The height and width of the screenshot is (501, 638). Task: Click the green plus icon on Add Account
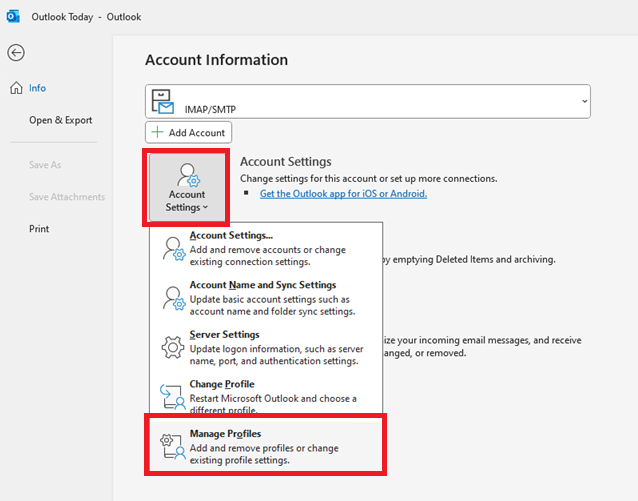click(x=157, y=132)
